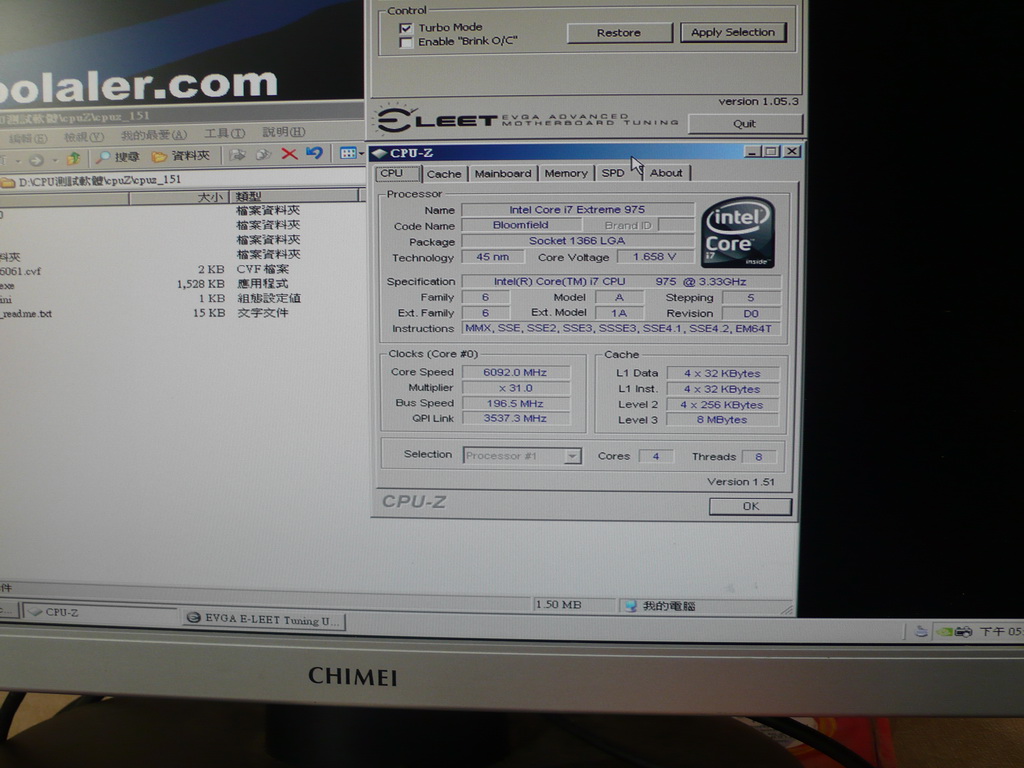The height and width of the screenshot is (768, 1024).
Task: Click the Threads value 8
Action: 759,456
